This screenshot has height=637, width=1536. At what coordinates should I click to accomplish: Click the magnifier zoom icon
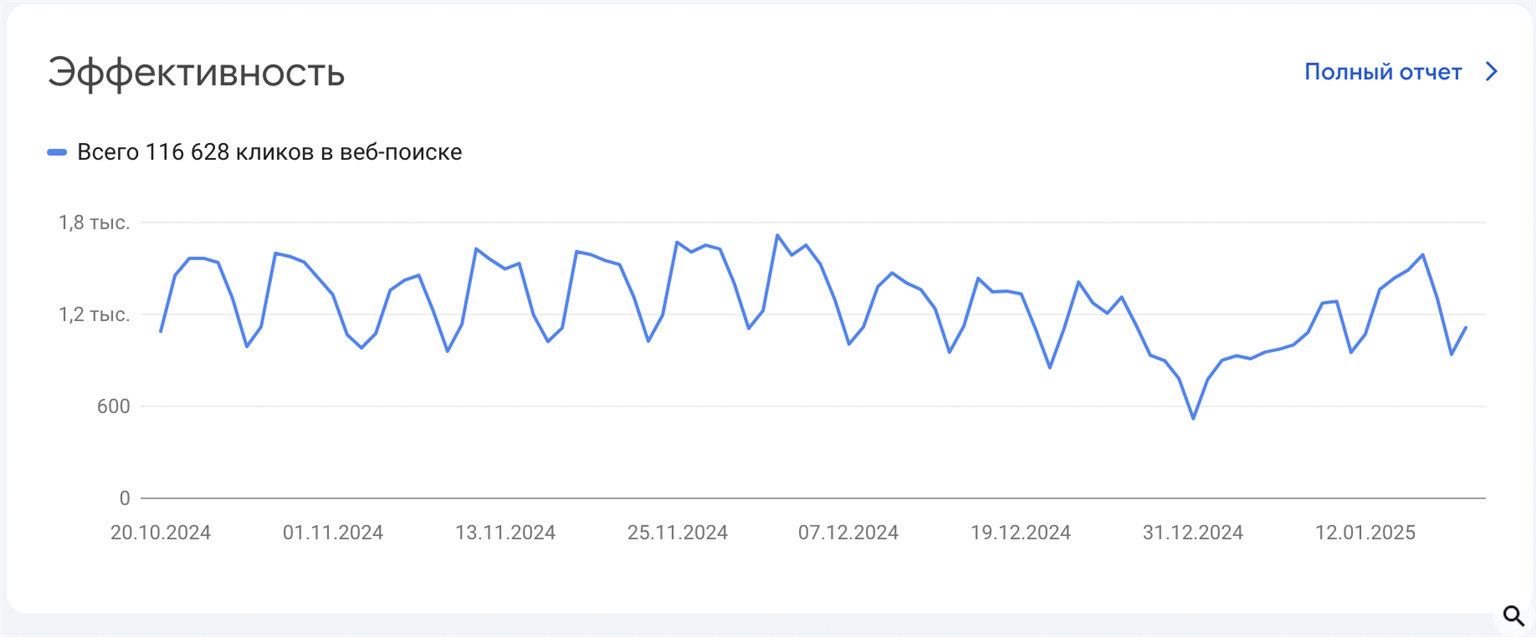(x=1512, y=614)
